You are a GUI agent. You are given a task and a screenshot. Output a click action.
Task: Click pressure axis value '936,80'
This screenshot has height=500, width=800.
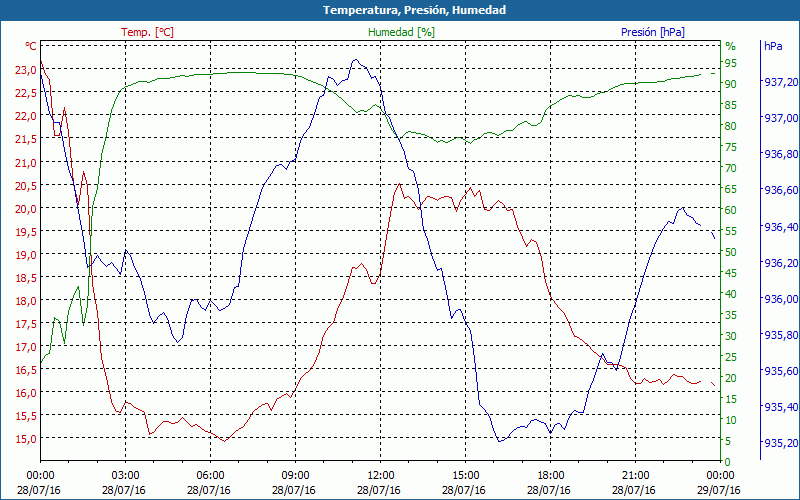coord(780,154)
